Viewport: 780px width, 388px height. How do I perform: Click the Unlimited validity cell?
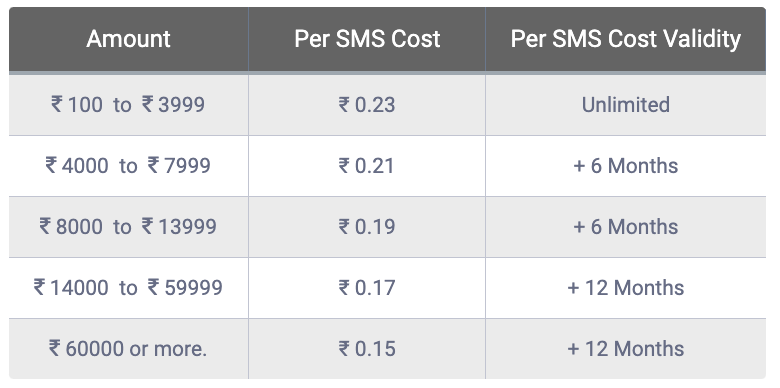click(x=626, y=105)
